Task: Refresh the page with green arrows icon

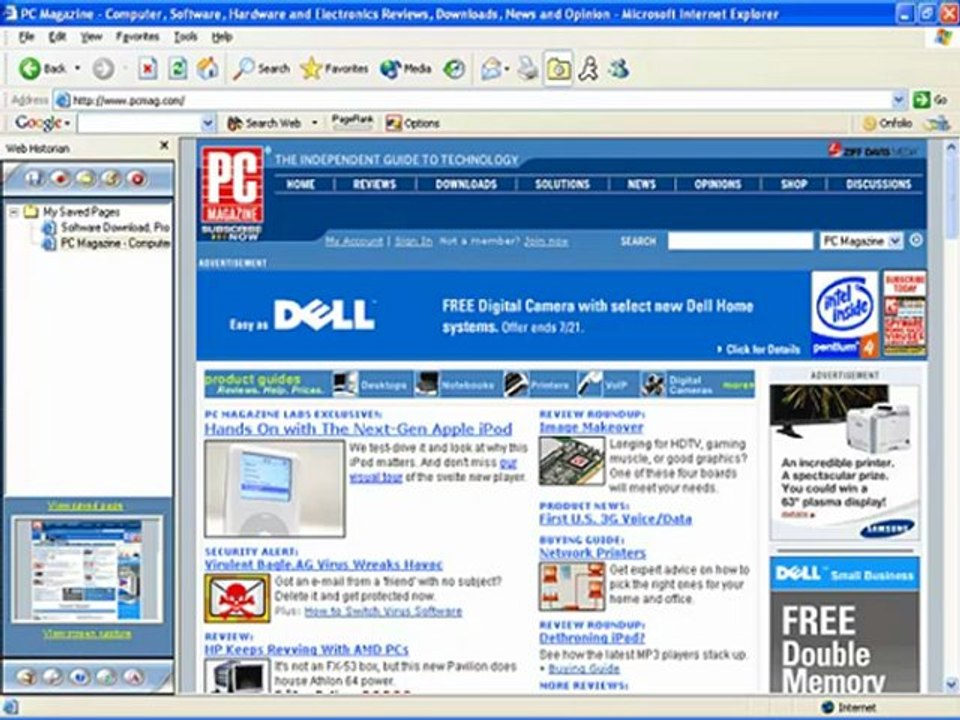Action: [178, 69]
